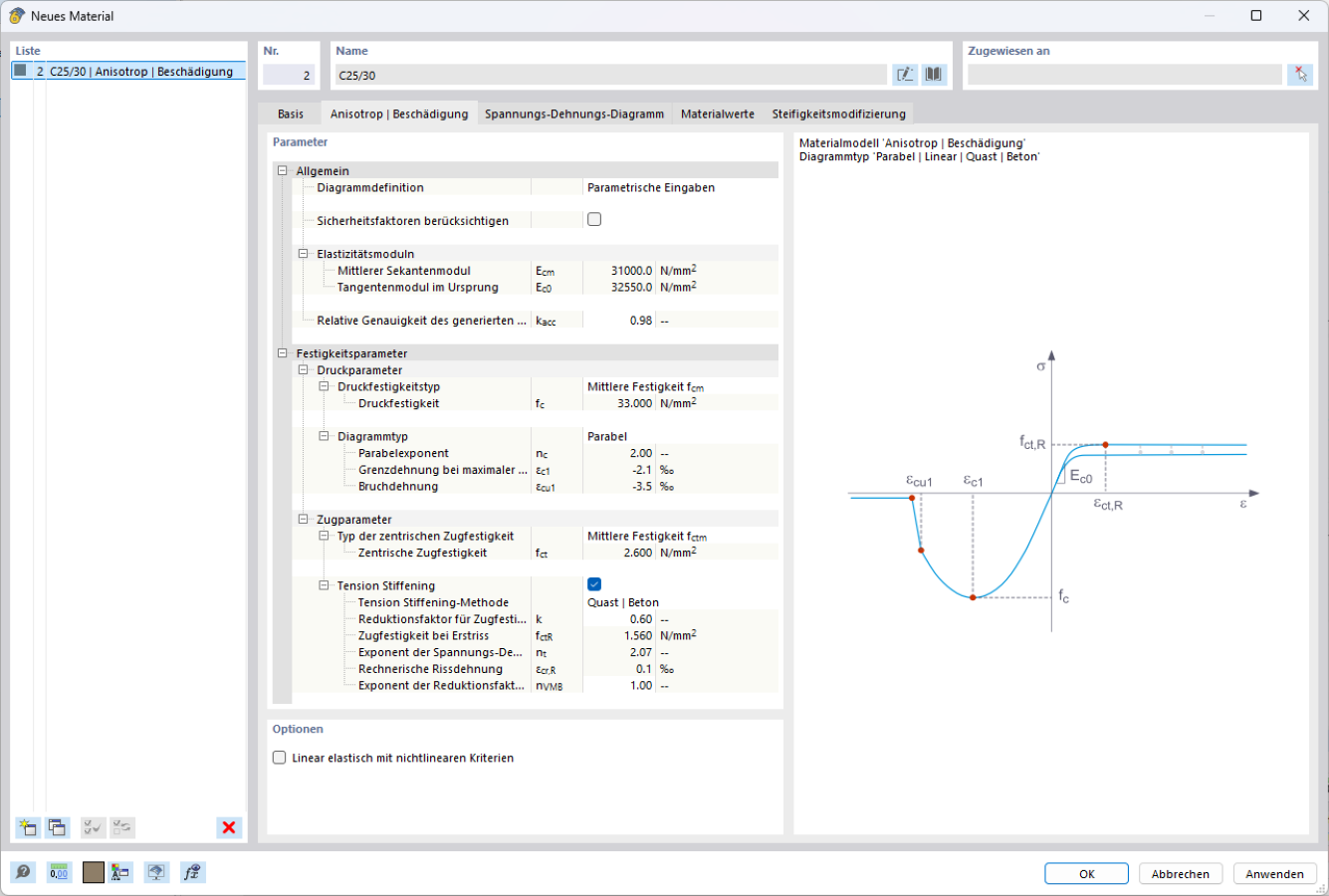1329x896 pixels.
Task: Click the clear assignment cursor icon
Action: tap(1300, 75)
